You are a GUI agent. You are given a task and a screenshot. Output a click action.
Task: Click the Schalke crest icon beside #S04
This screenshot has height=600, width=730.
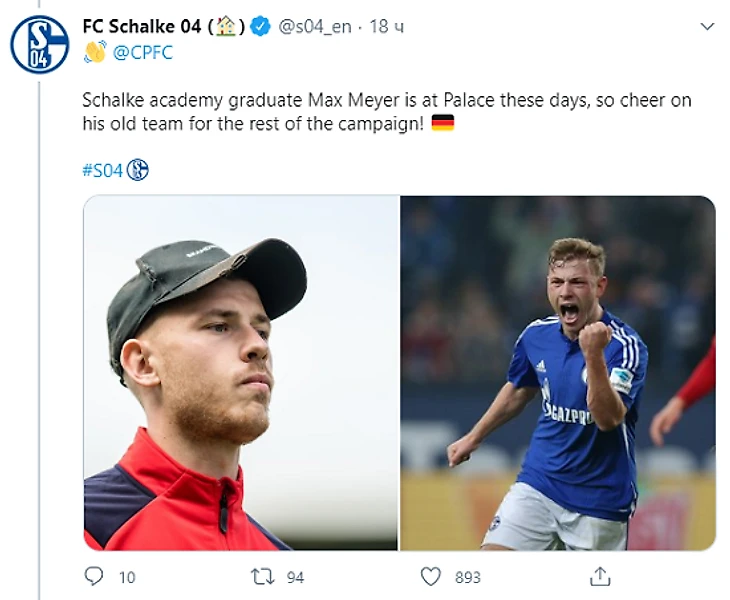[x=138, y=170]
